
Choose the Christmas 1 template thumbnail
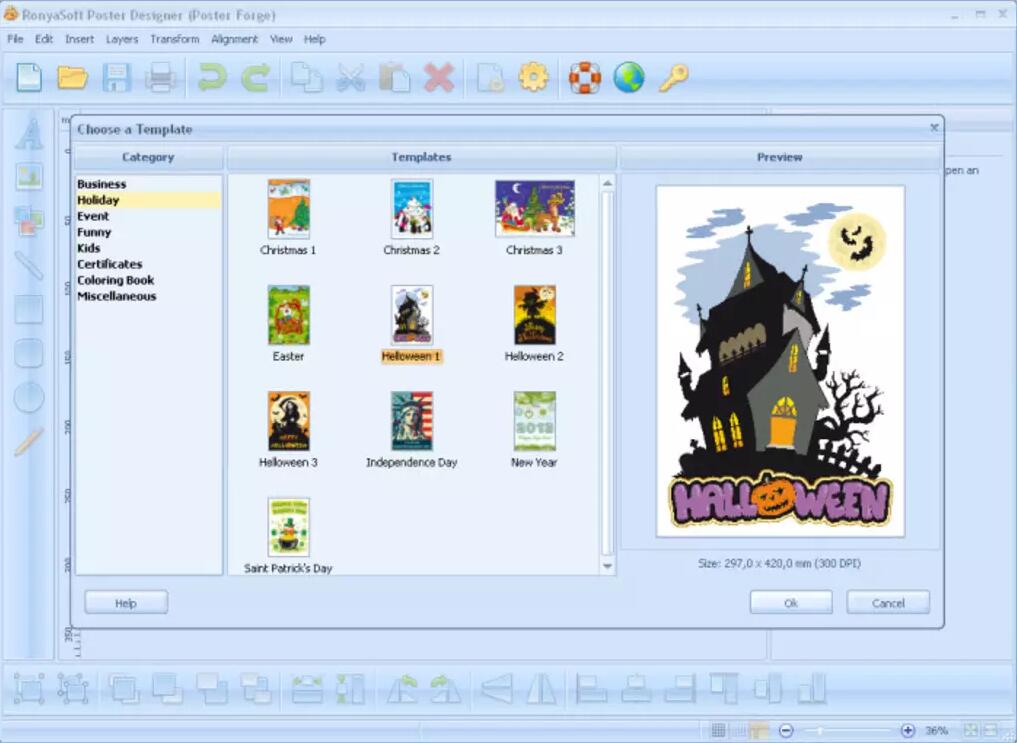tap(289, 209)
